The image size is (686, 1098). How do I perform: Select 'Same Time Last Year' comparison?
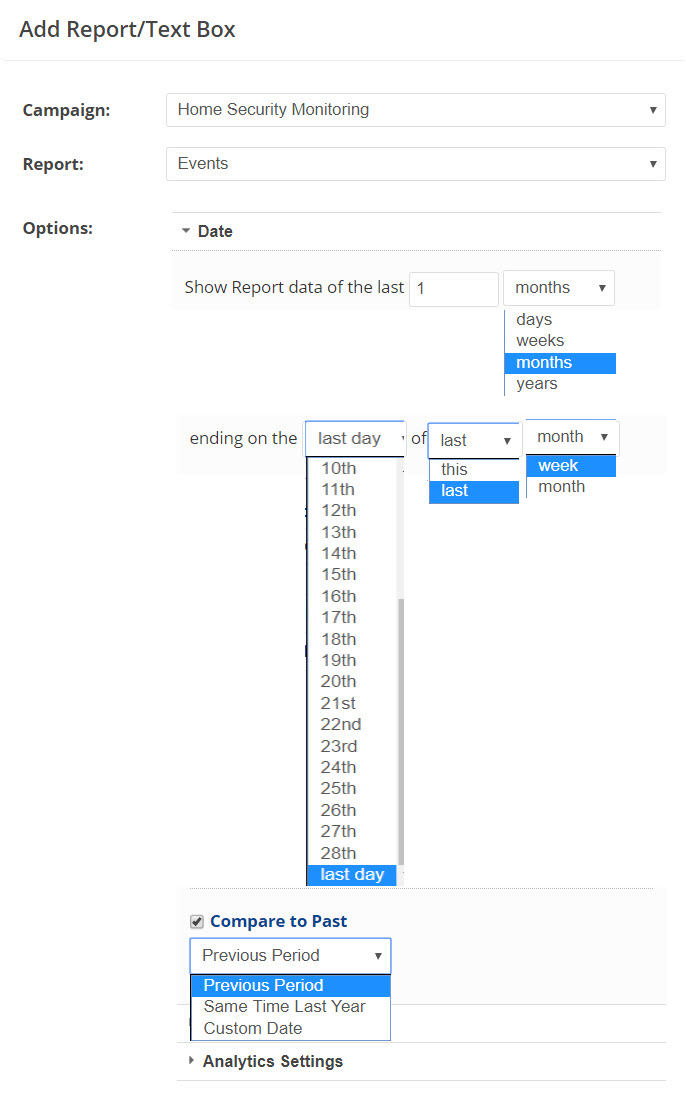284,1007
